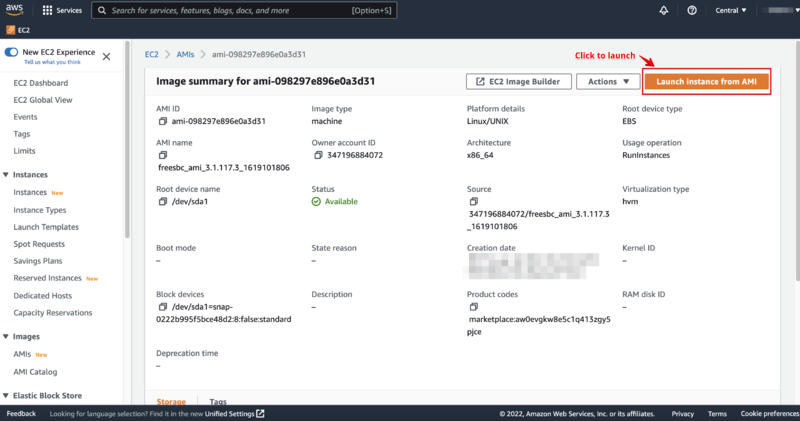Open the Central region dropdown
The image size is (800, 421).
tap(731, 10)
